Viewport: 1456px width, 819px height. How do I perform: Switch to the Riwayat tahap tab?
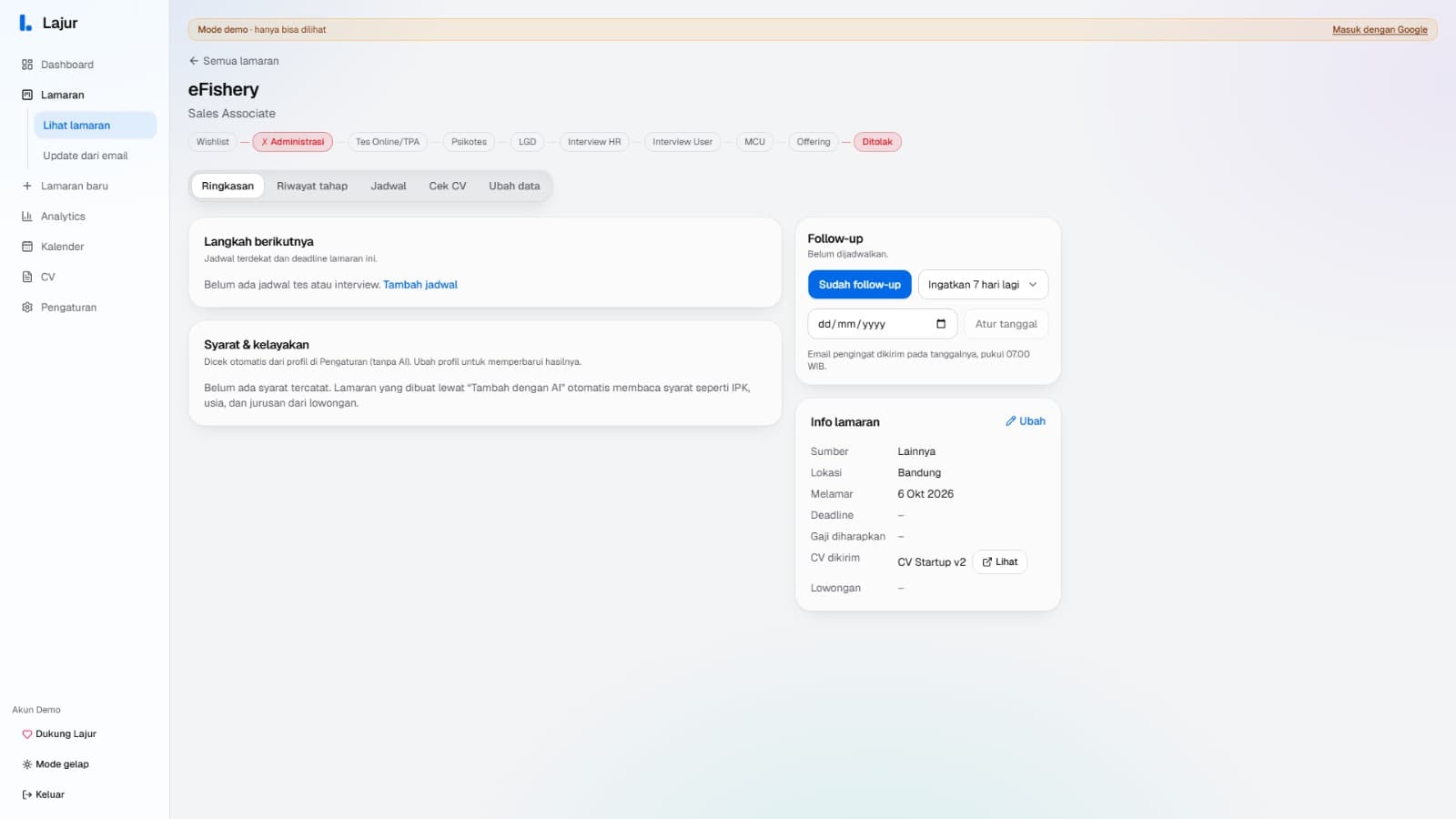312,187
